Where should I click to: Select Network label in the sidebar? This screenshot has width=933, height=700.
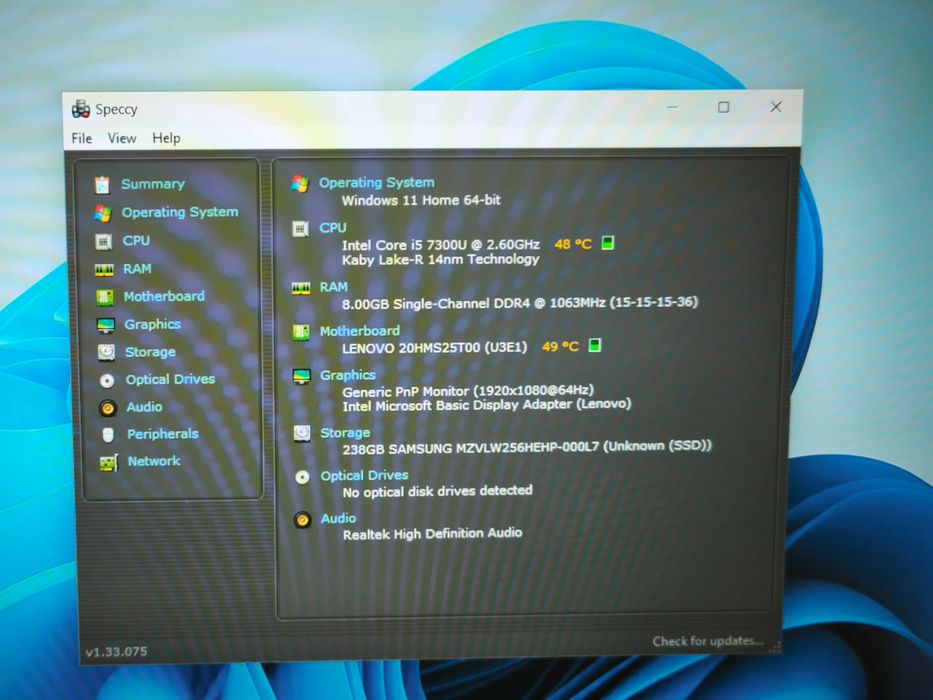(154, 461)
